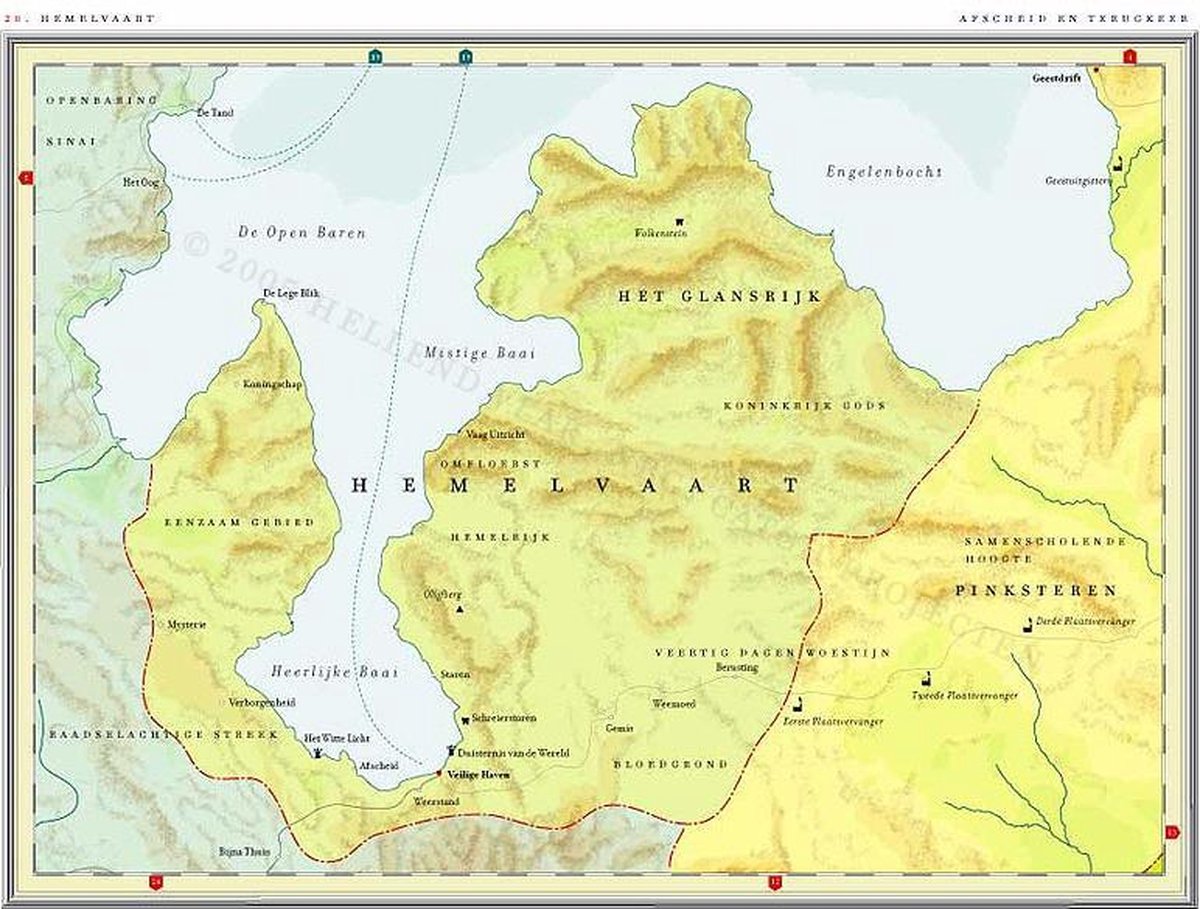Click the Verborgenheid place name

pos(262,703)
